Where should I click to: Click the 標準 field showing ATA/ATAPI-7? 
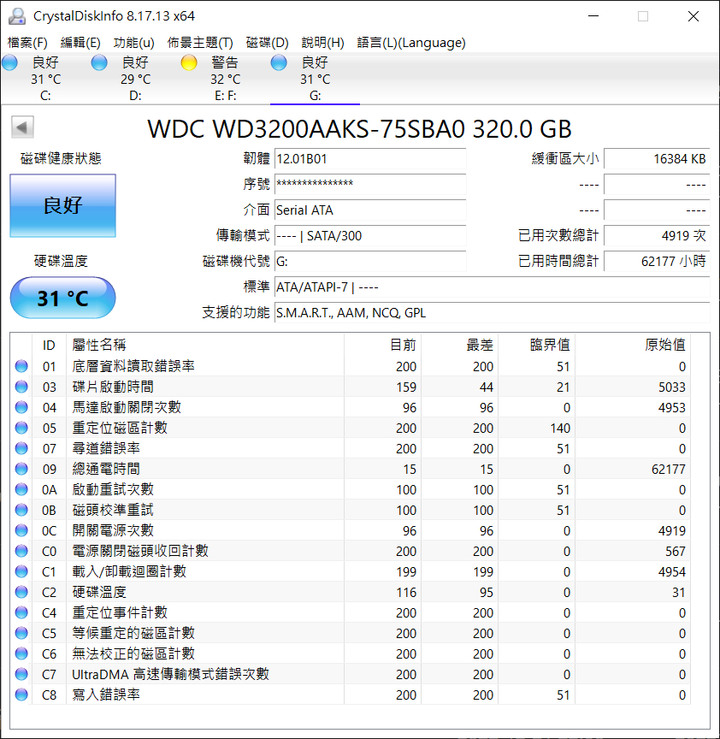tap(492, 287)
